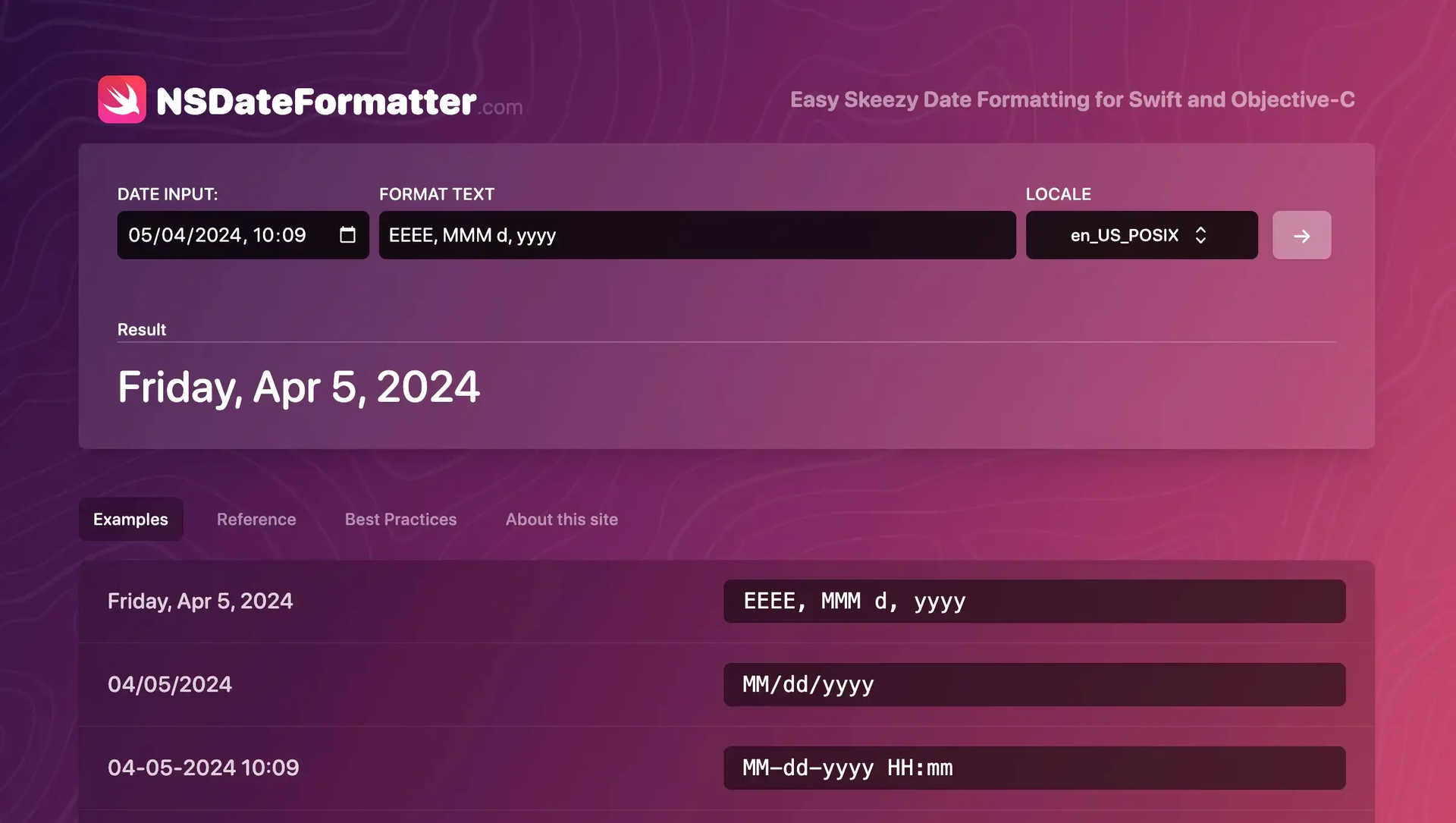Click the FORMAT TEXT input field
1456x823 pixels.
(x=697, y=234)
